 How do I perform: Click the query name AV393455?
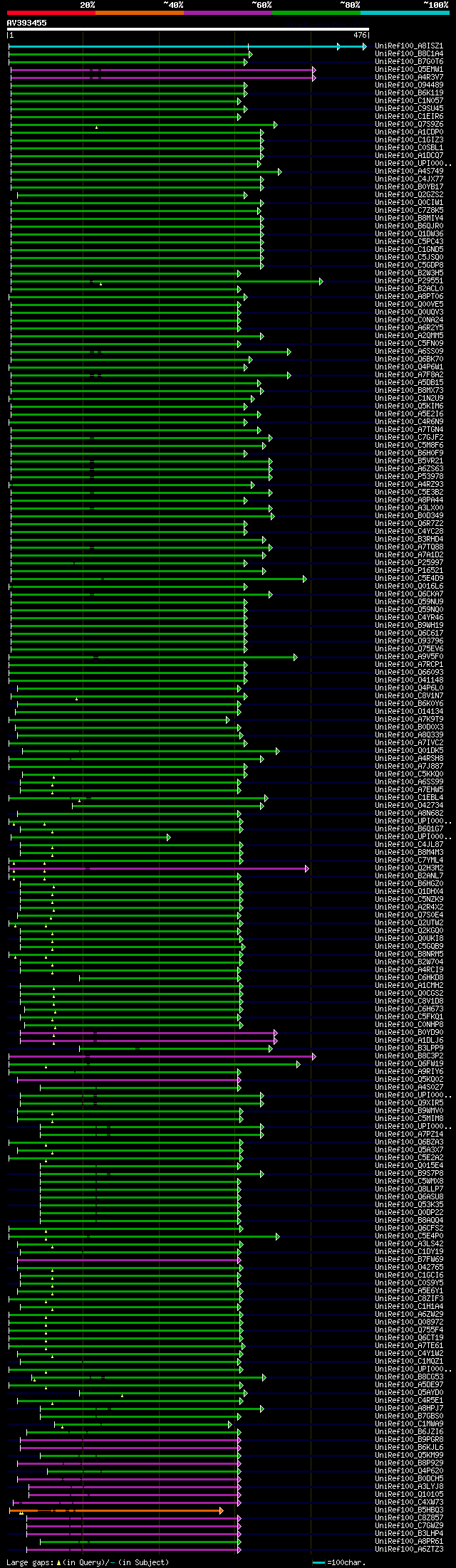coord(27,23)
